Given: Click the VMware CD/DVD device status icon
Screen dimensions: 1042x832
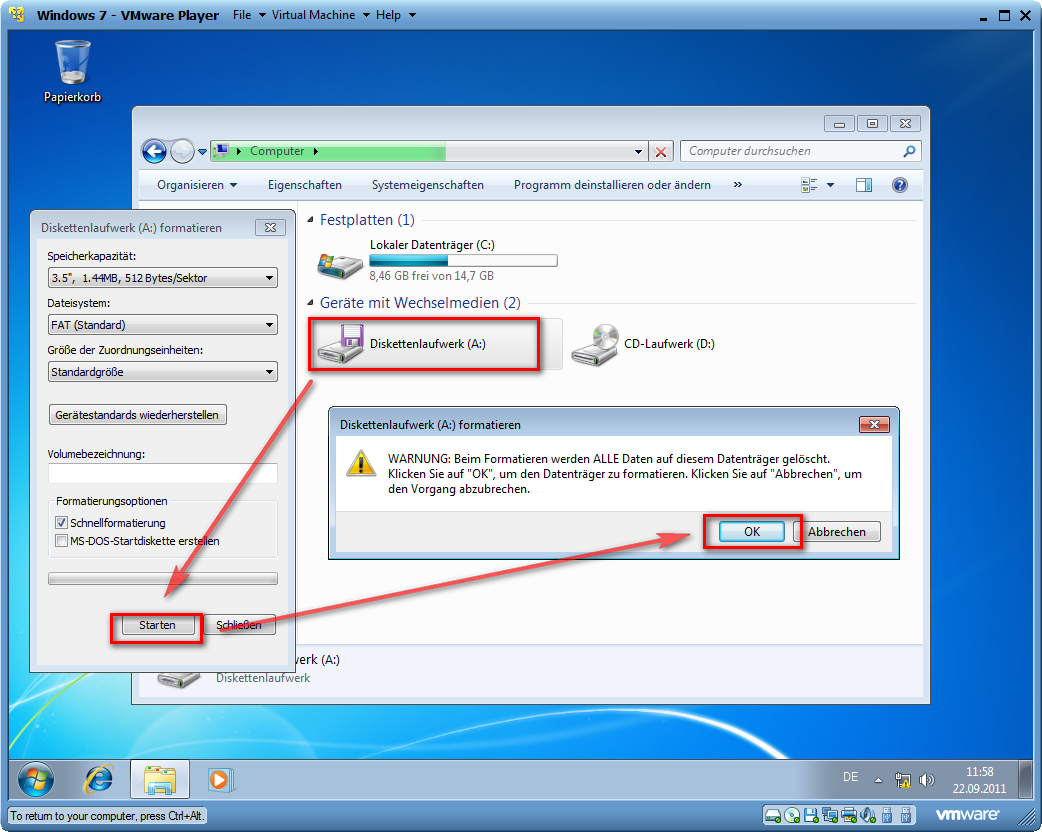Looking at the screenshot, I should (791, 815).
